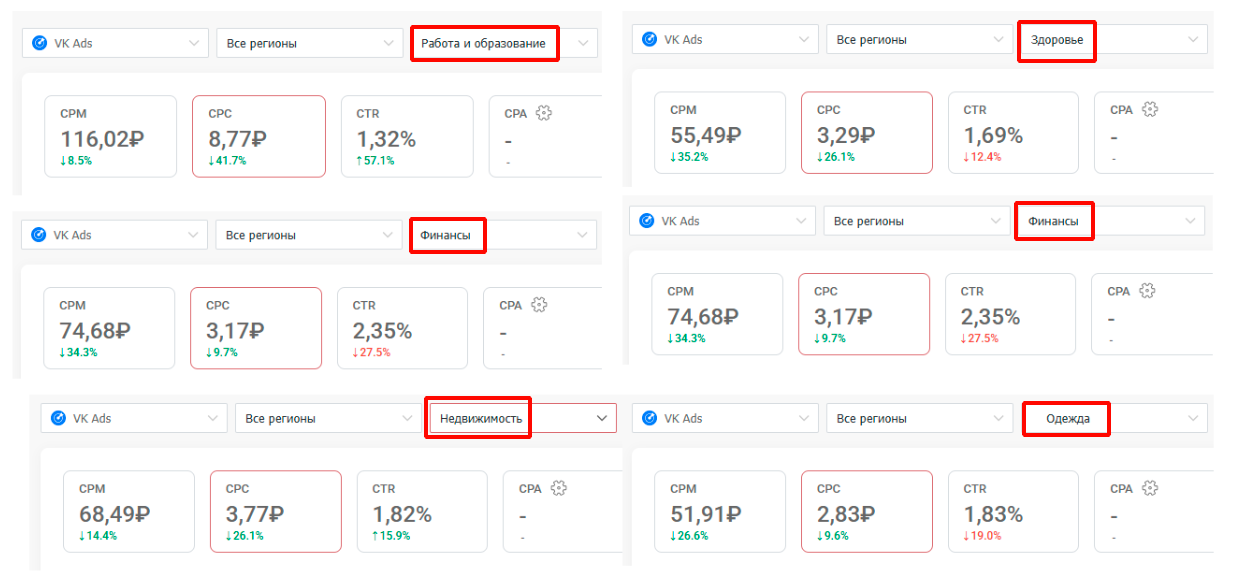Open CPA settings gear in Работа и образование panel
This screenshot has height=573, width=1239.
coord(544,113)
